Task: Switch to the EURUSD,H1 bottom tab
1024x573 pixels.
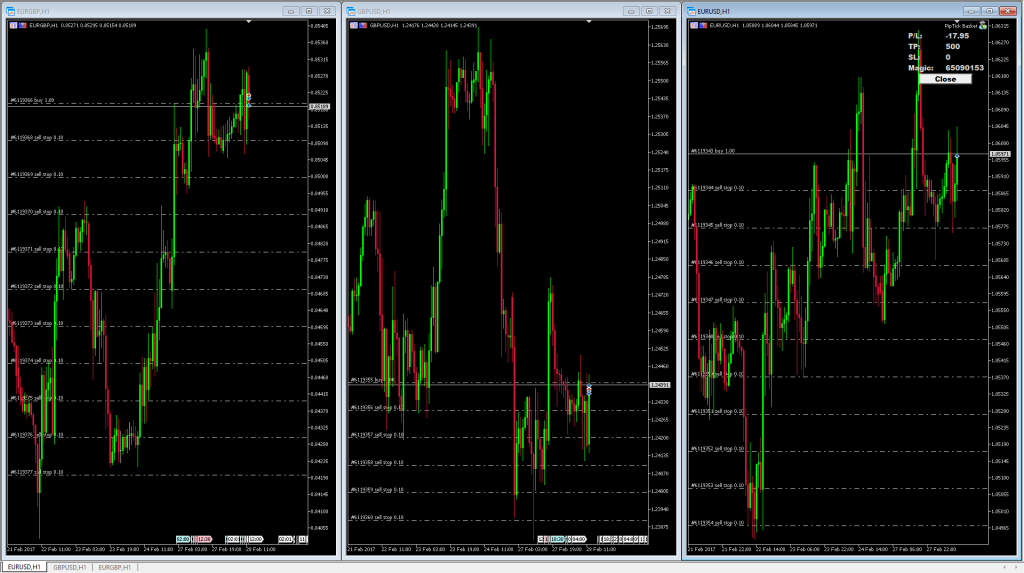Action: (24, 567)
